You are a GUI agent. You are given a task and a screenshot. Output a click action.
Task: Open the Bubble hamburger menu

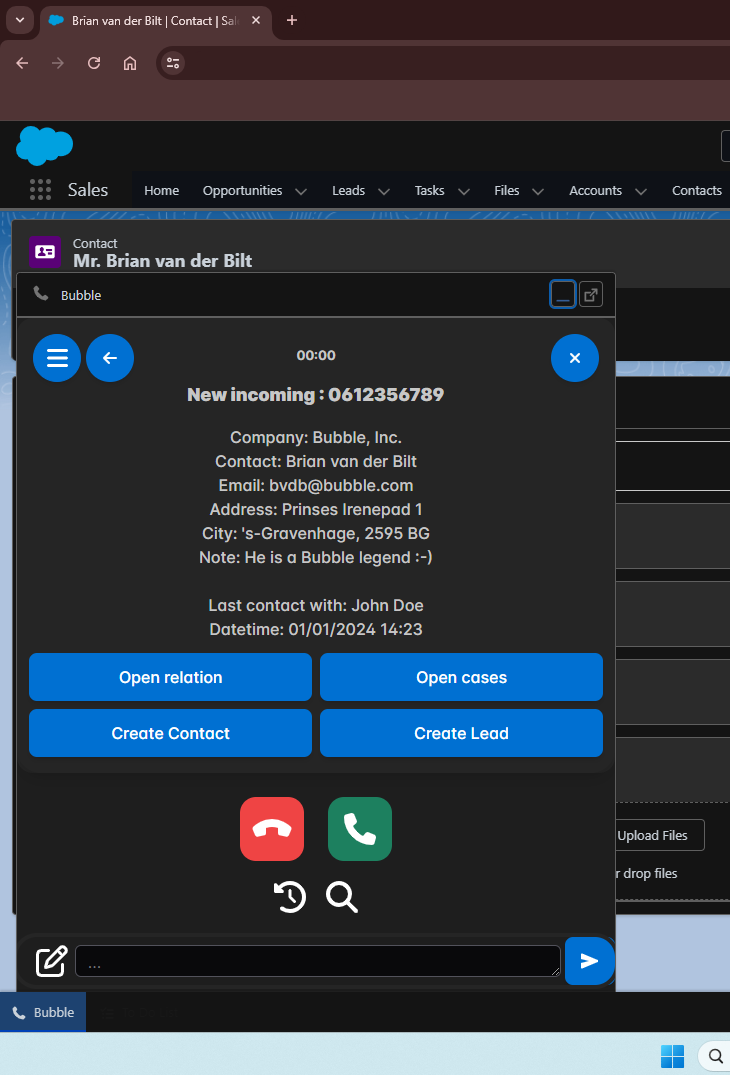[57, 358]
